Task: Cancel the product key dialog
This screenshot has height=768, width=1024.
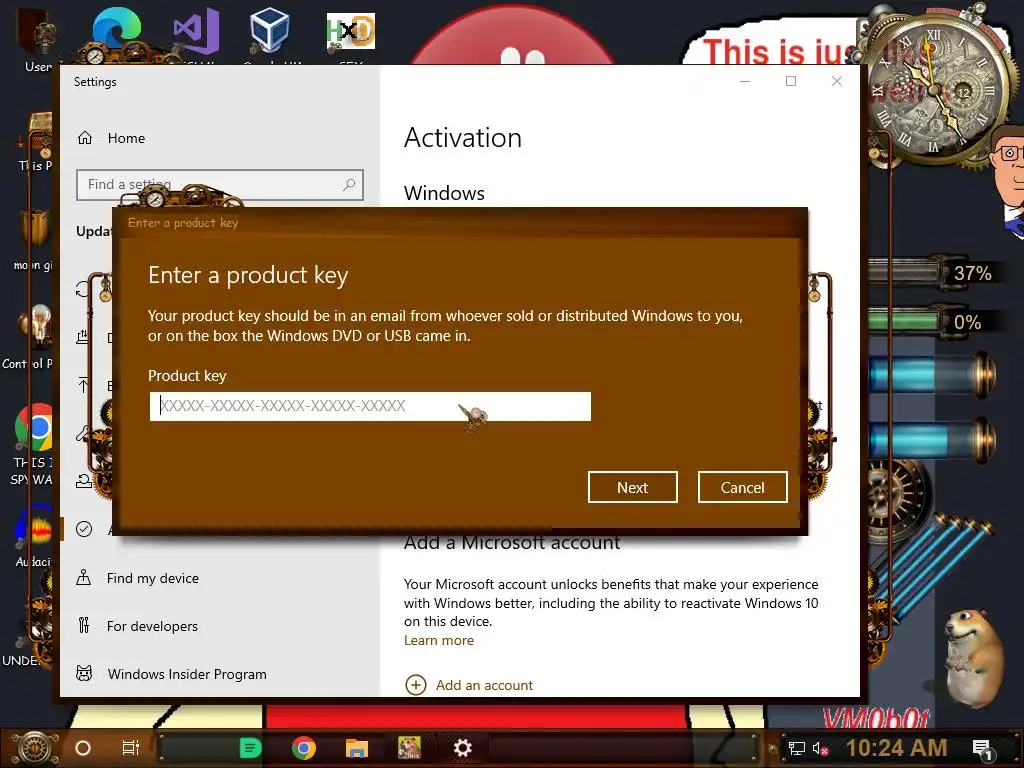Action: pos(743,487)
